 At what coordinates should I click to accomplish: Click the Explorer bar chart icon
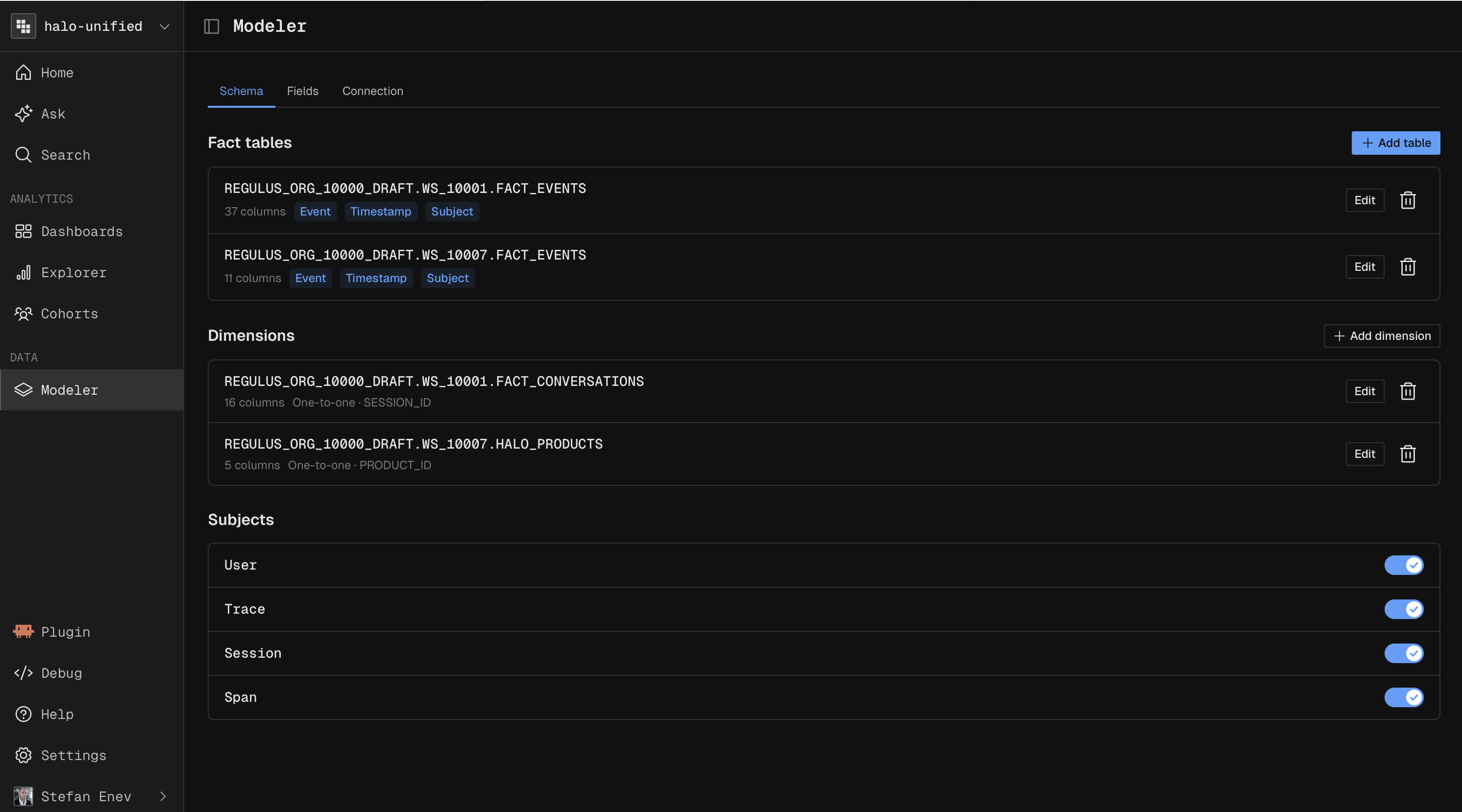[x=23, y=272]
